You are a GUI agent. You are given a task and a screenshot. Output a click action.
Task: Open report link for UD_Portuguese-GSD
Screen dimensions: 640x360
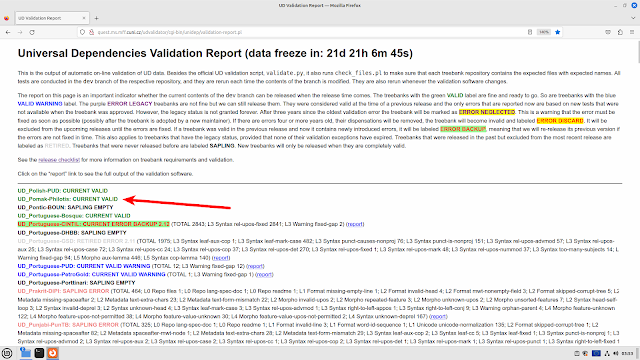[221, 258]
